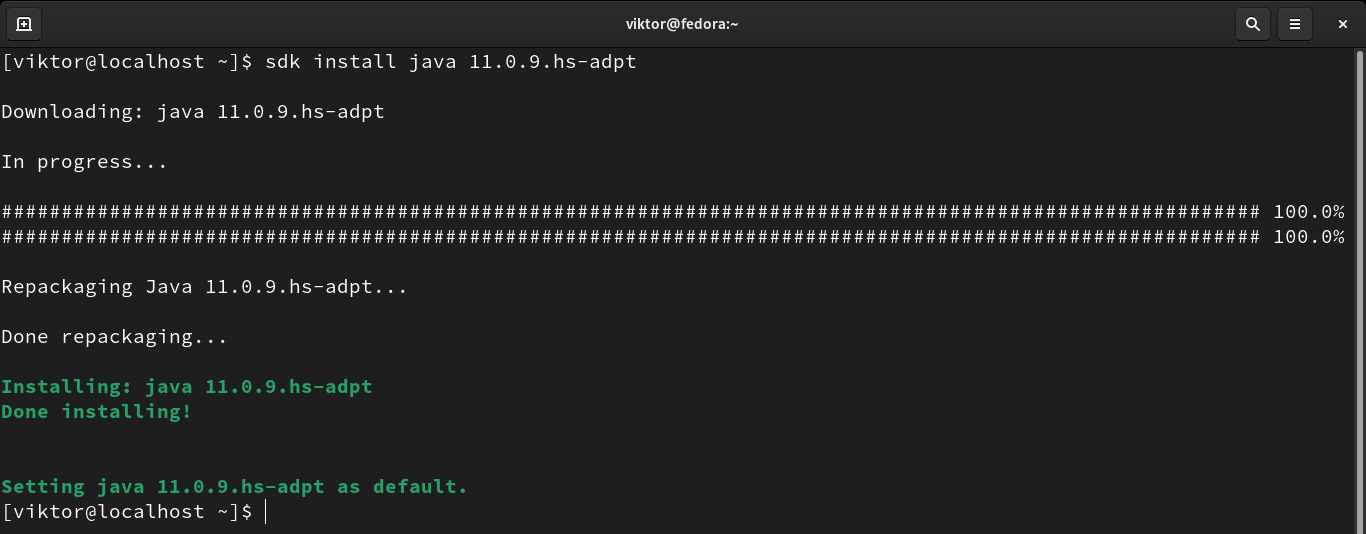The height and width of the screenshot is (534, 1366).
Task: Close the terminal window
Action: (1342, 24)
